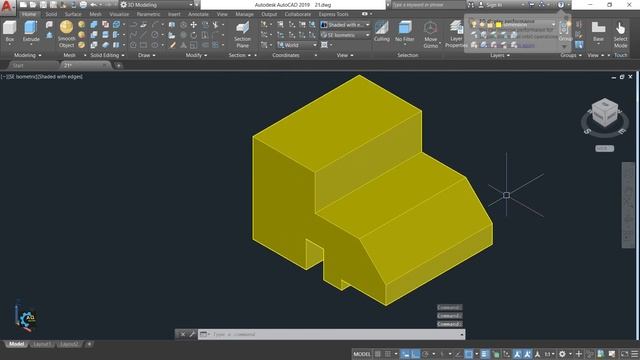Select the Box modeling tool
The image size is (640, 360).
[x=9, y=31]
